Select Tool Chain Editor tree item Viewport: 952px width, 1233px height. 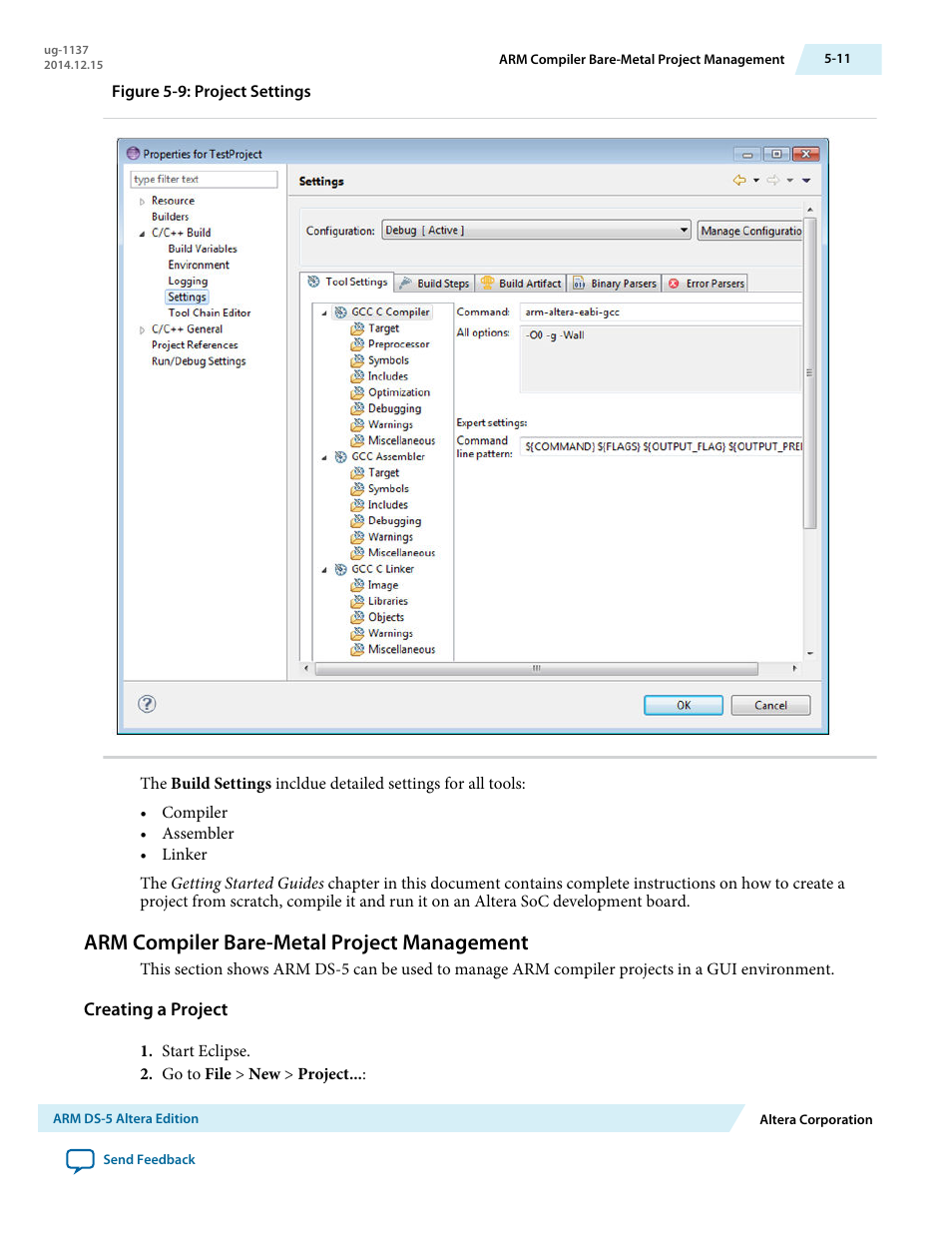pos(210,313)
